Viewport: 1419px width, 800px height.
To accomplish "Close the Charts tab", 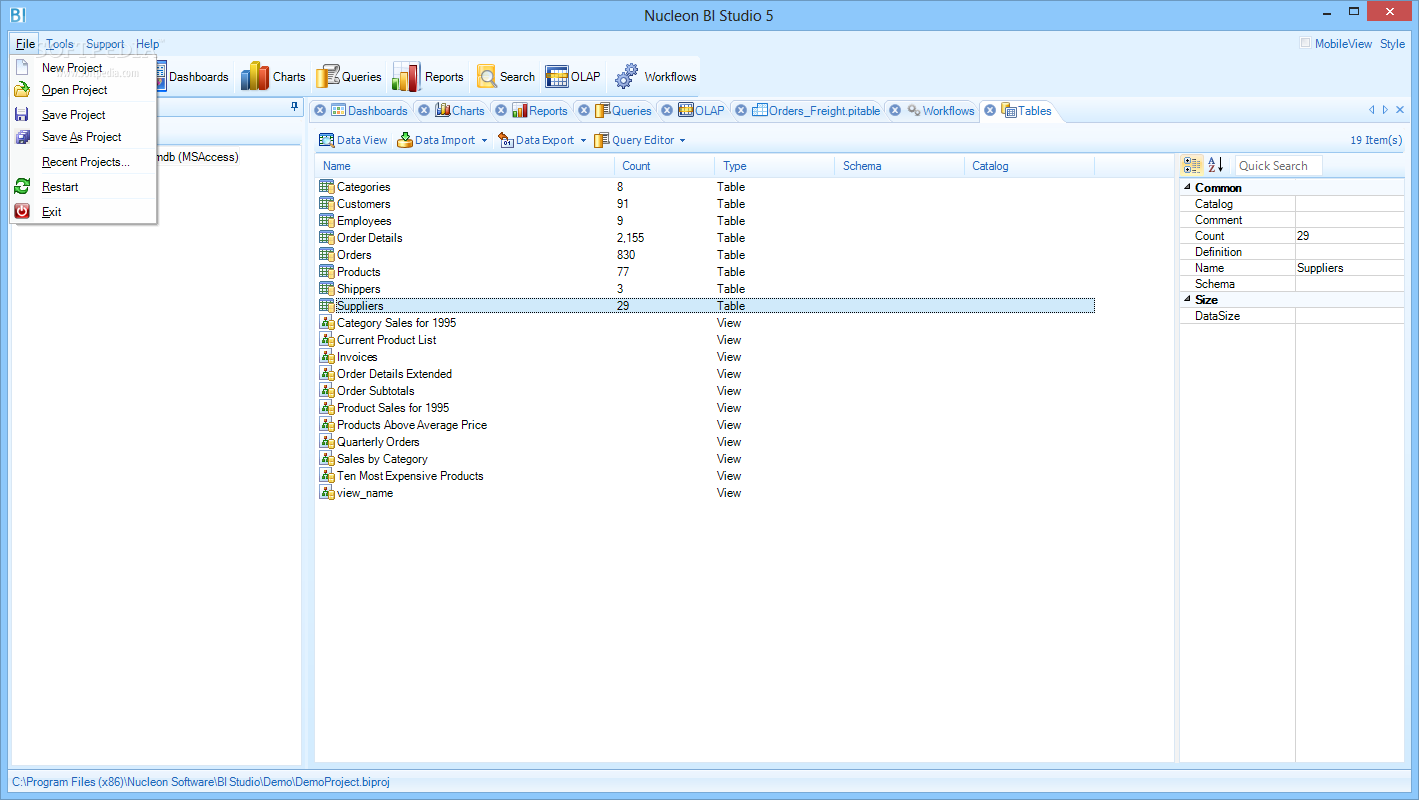I will pyautogui.click(x=424, y=111).
